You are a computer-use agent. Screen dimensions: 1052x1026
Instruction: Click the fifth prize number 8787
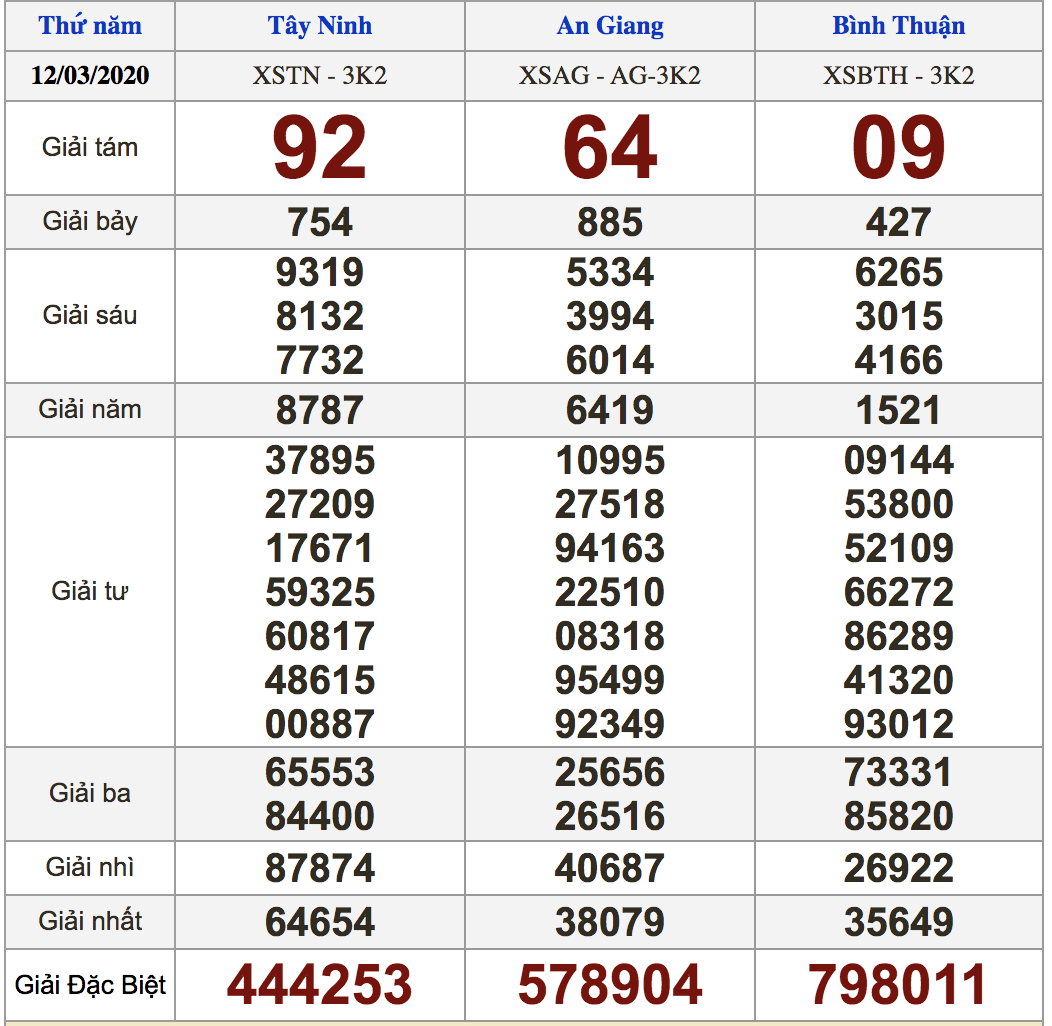(x=320, y=410)
